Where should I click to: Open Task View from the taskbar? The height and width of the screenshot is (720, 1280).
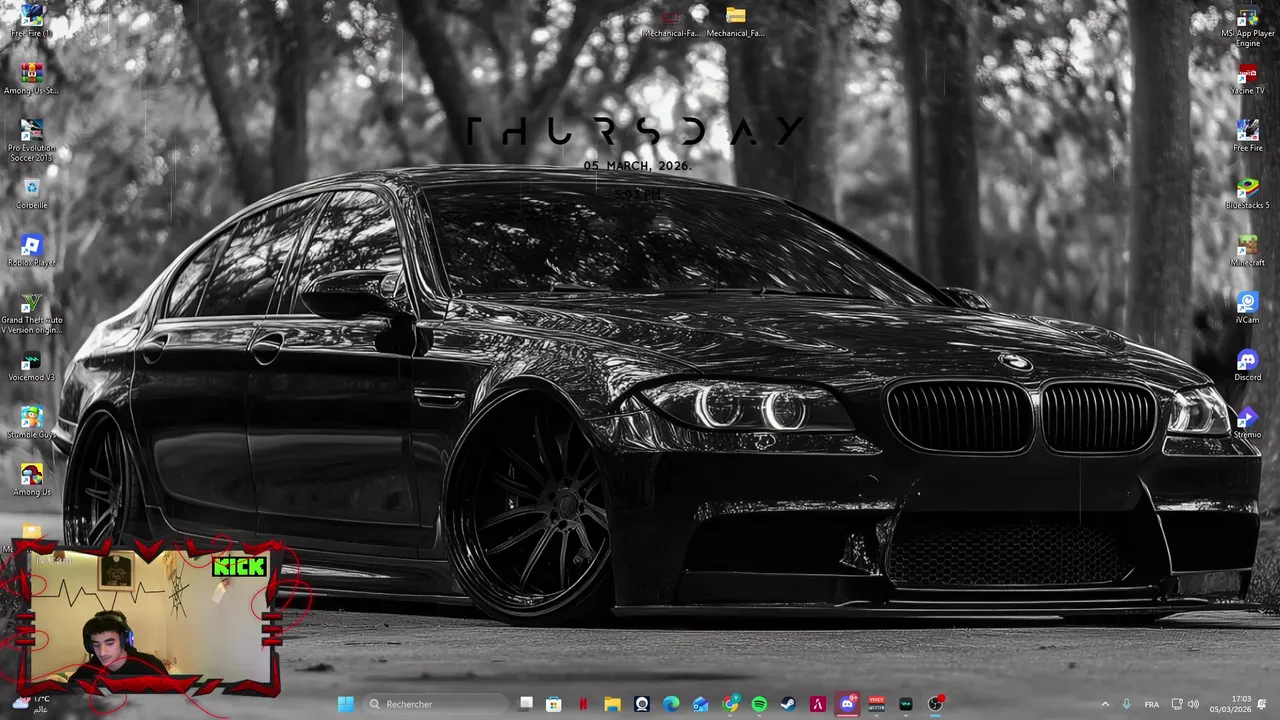[526, 704]
